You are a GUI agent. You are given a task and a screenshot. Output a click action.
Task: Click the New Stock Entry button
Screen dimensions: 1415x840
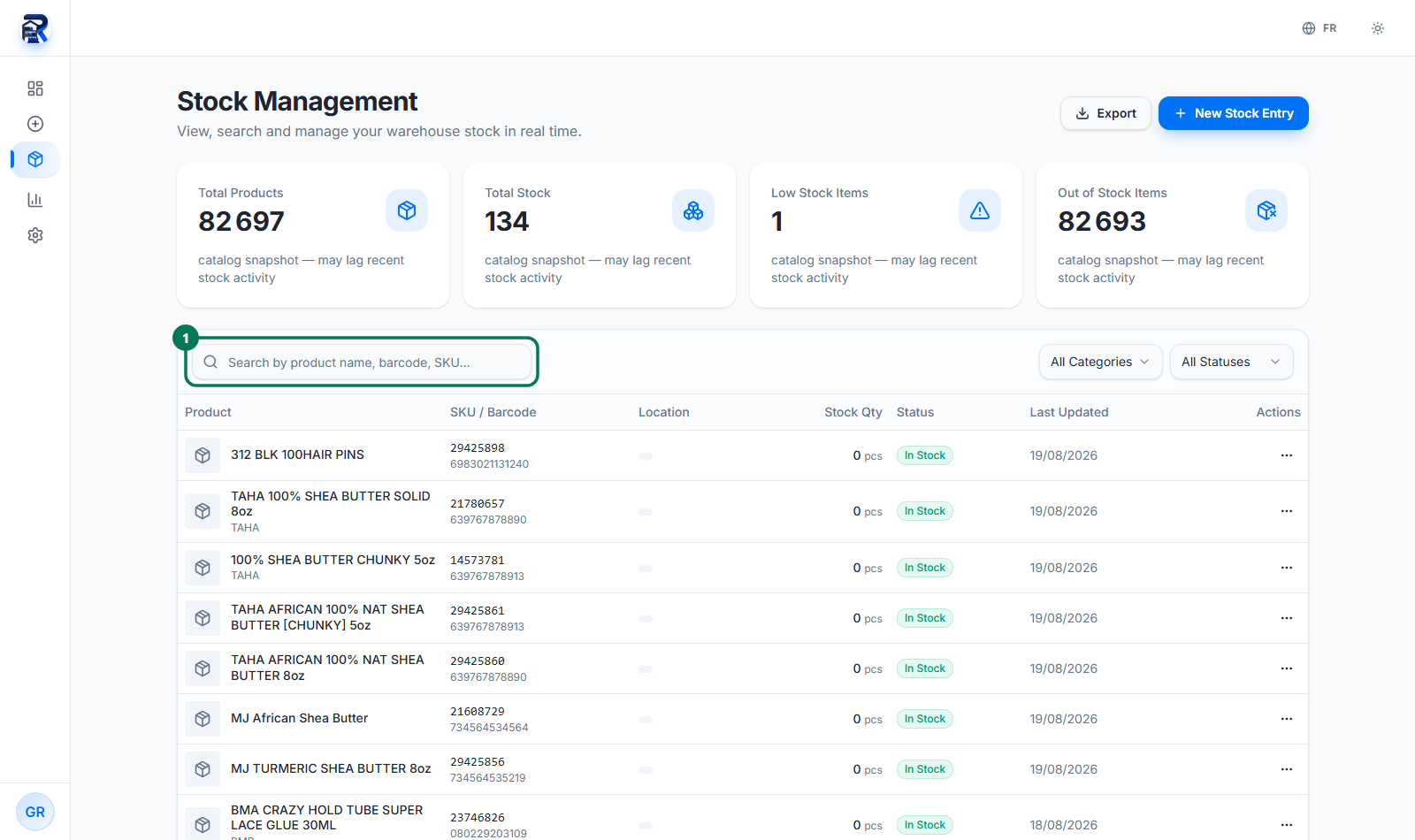pyautogui.click(x=1234, y=113)
